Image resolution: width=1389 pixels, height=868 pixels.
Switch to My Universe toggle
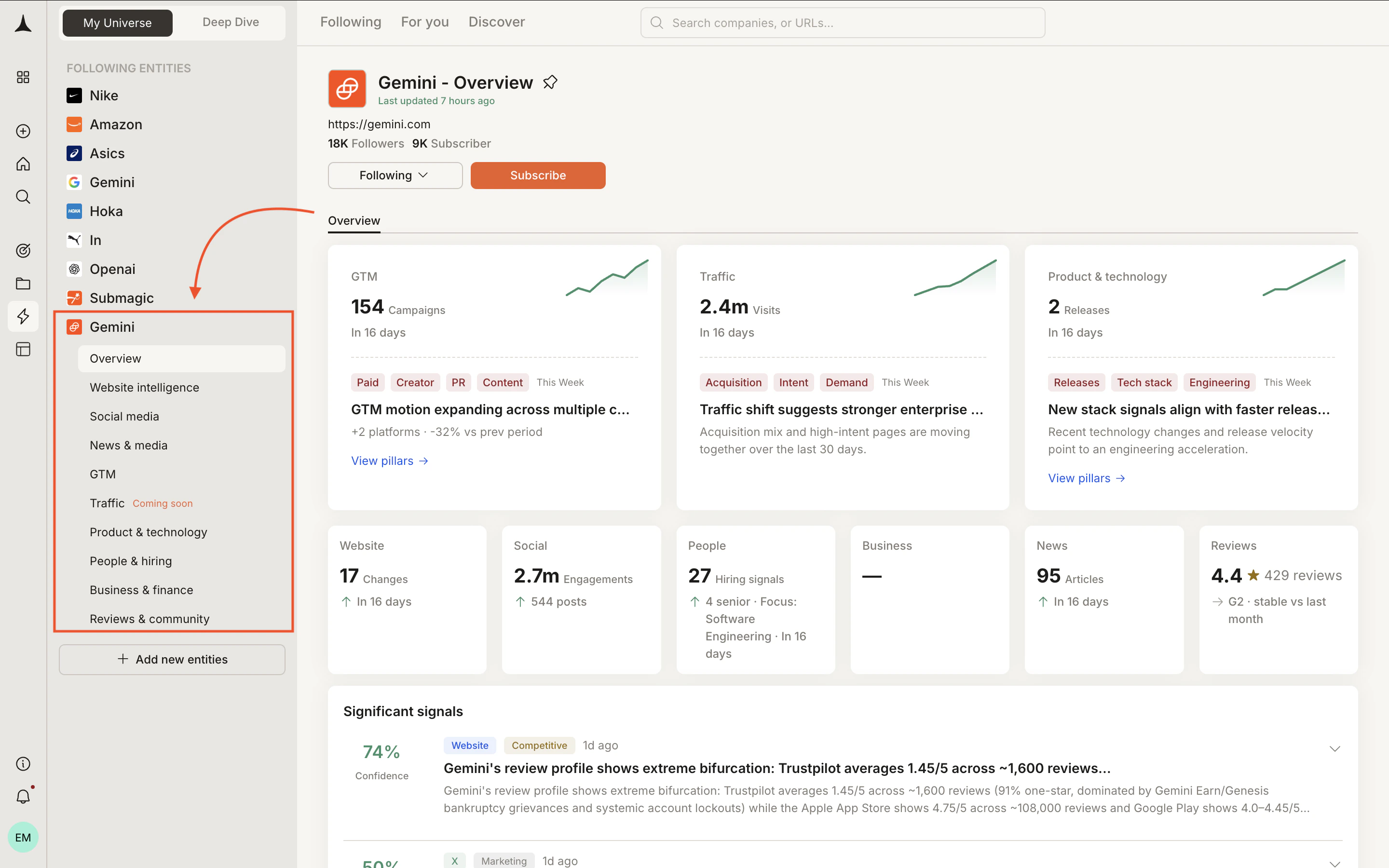pyautogui.click(x=118, y=23)
